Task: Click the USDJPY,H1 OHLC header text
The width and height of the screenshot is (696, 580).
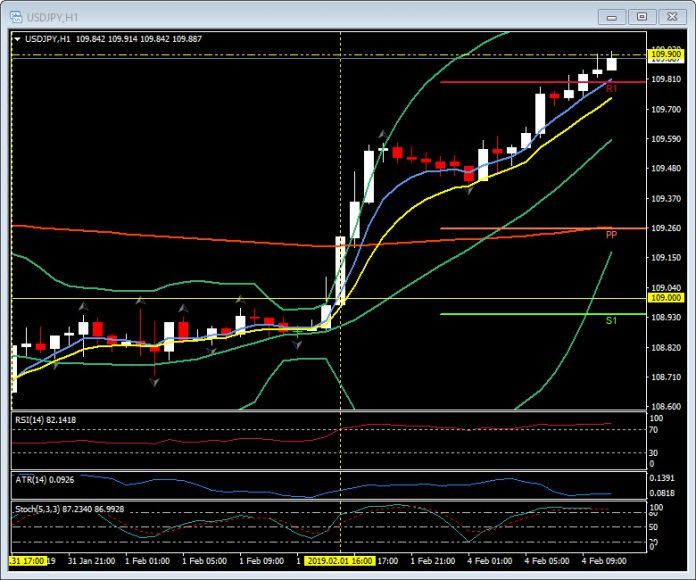Action: point(114,39)
